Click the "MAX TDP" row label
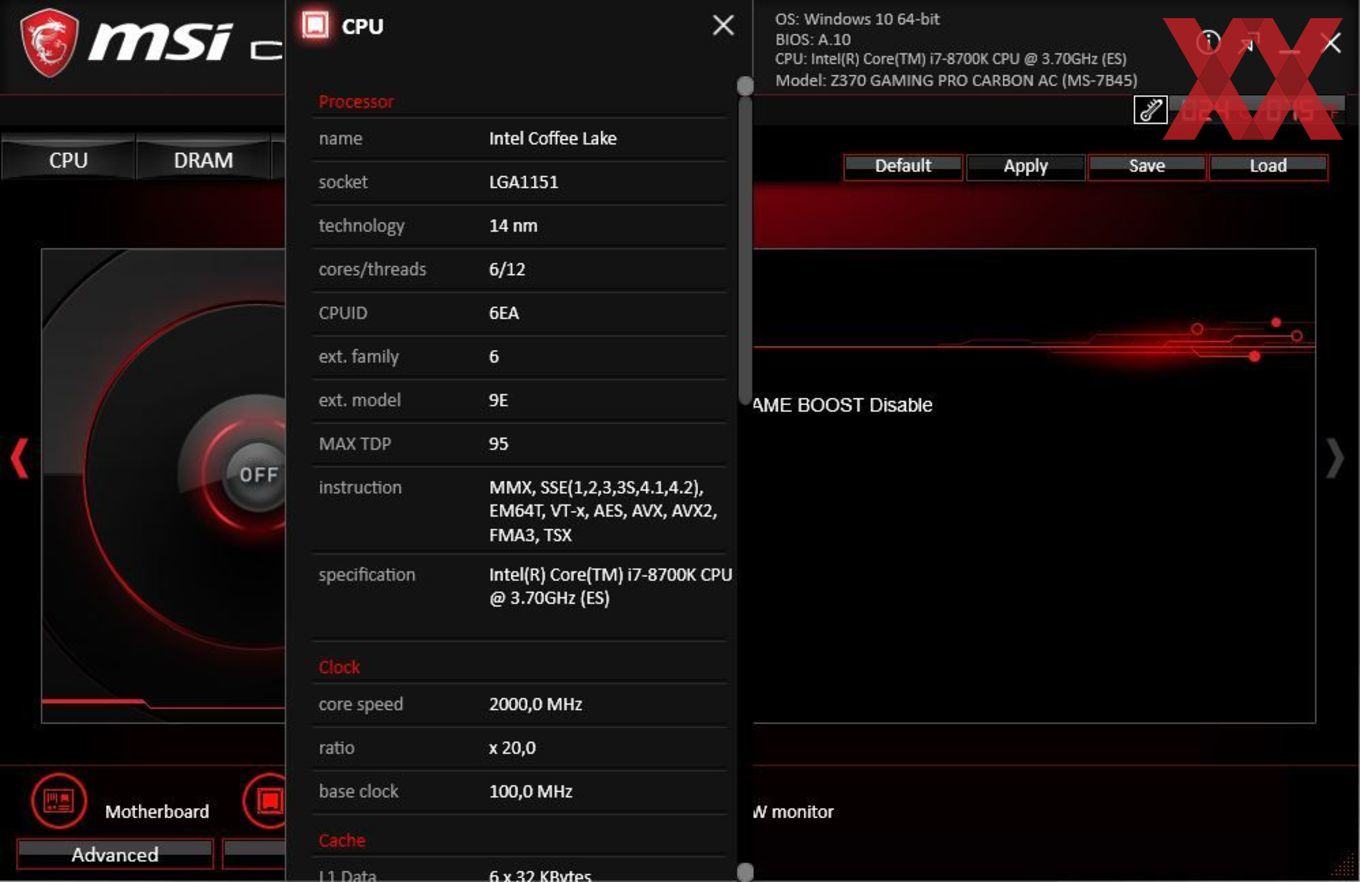The height and width of the screenshot is (882, 1360). click(354, 443)
